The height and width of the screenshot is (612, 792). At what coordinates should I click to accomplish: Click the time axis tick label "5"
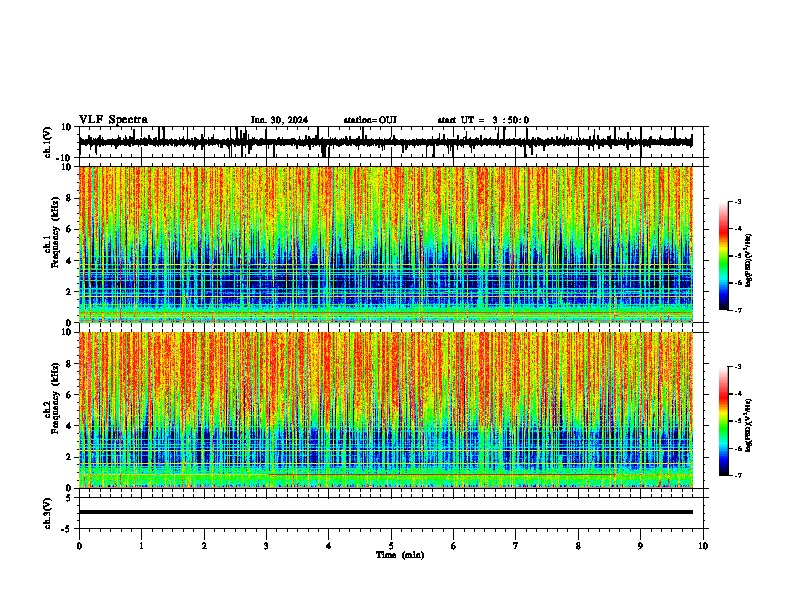coord(391,546)
